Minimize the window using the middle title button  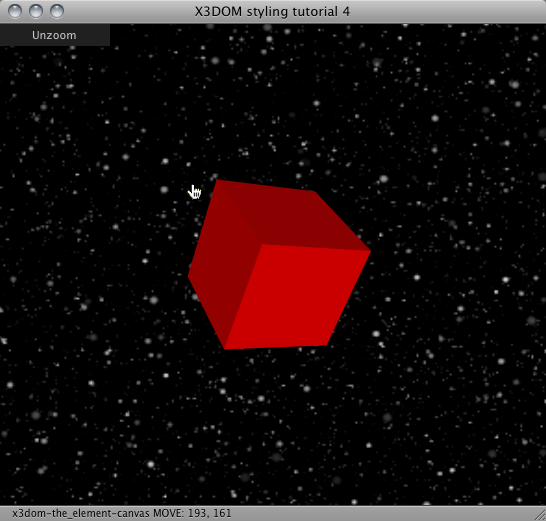(x=36, y=11)
